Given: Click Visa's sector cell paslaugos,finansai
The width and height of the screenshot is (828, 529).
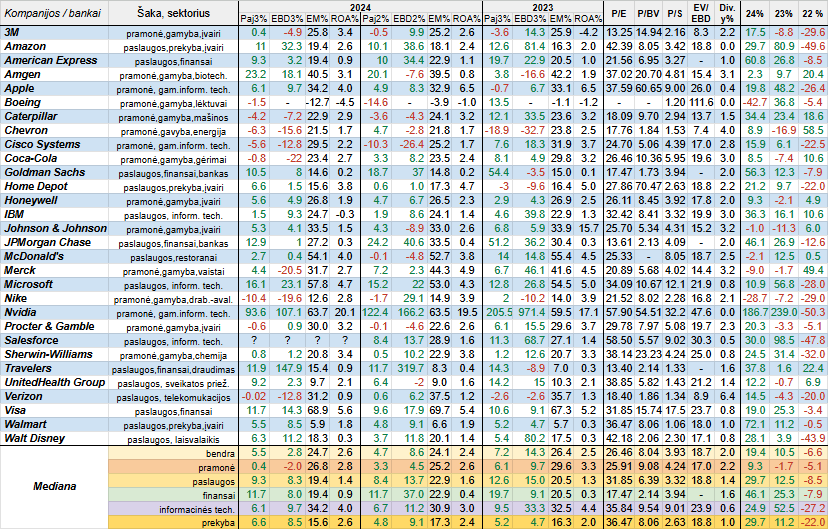Looking at the screenshot, I should [173, 411].
